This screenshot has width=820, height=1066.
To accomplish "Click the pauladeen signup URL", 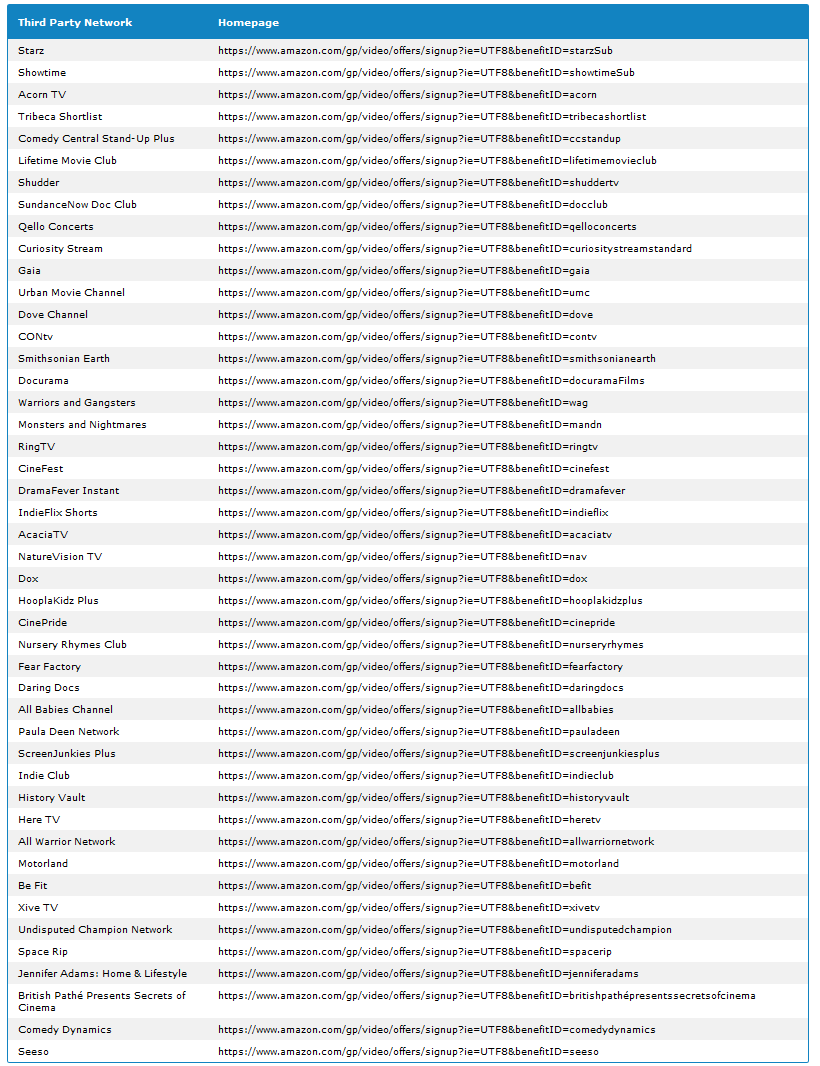I will 419,732.
